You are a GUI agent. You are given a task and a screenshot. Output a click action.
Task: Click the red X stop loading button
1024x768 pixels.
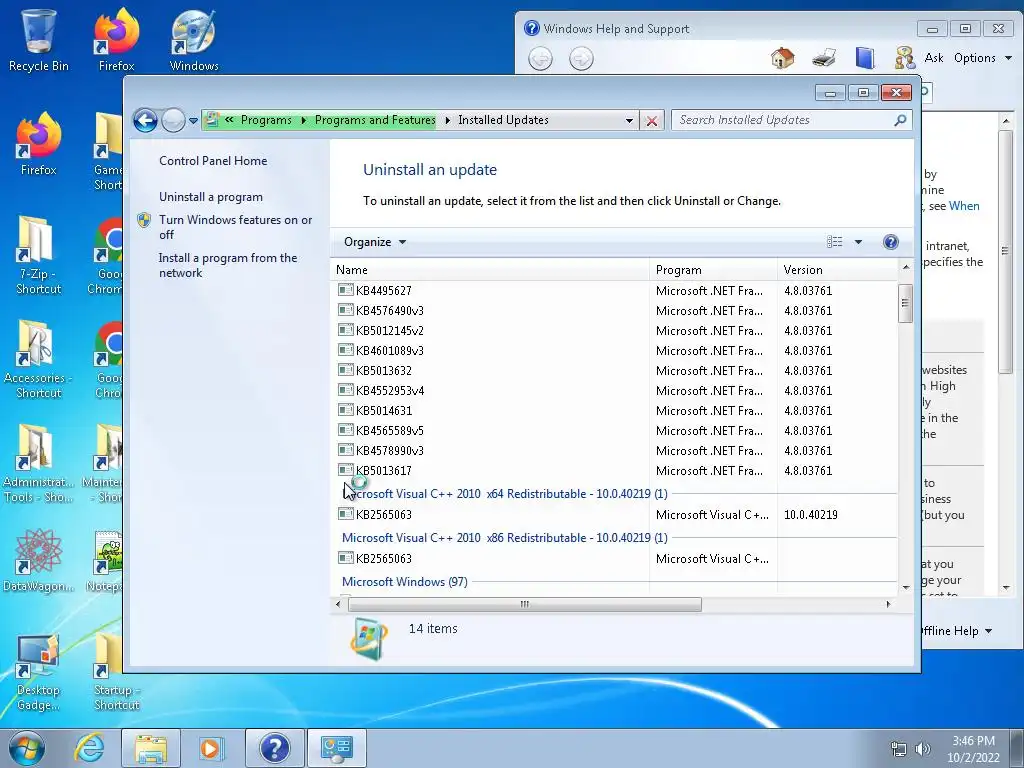(x=652, y=121)
